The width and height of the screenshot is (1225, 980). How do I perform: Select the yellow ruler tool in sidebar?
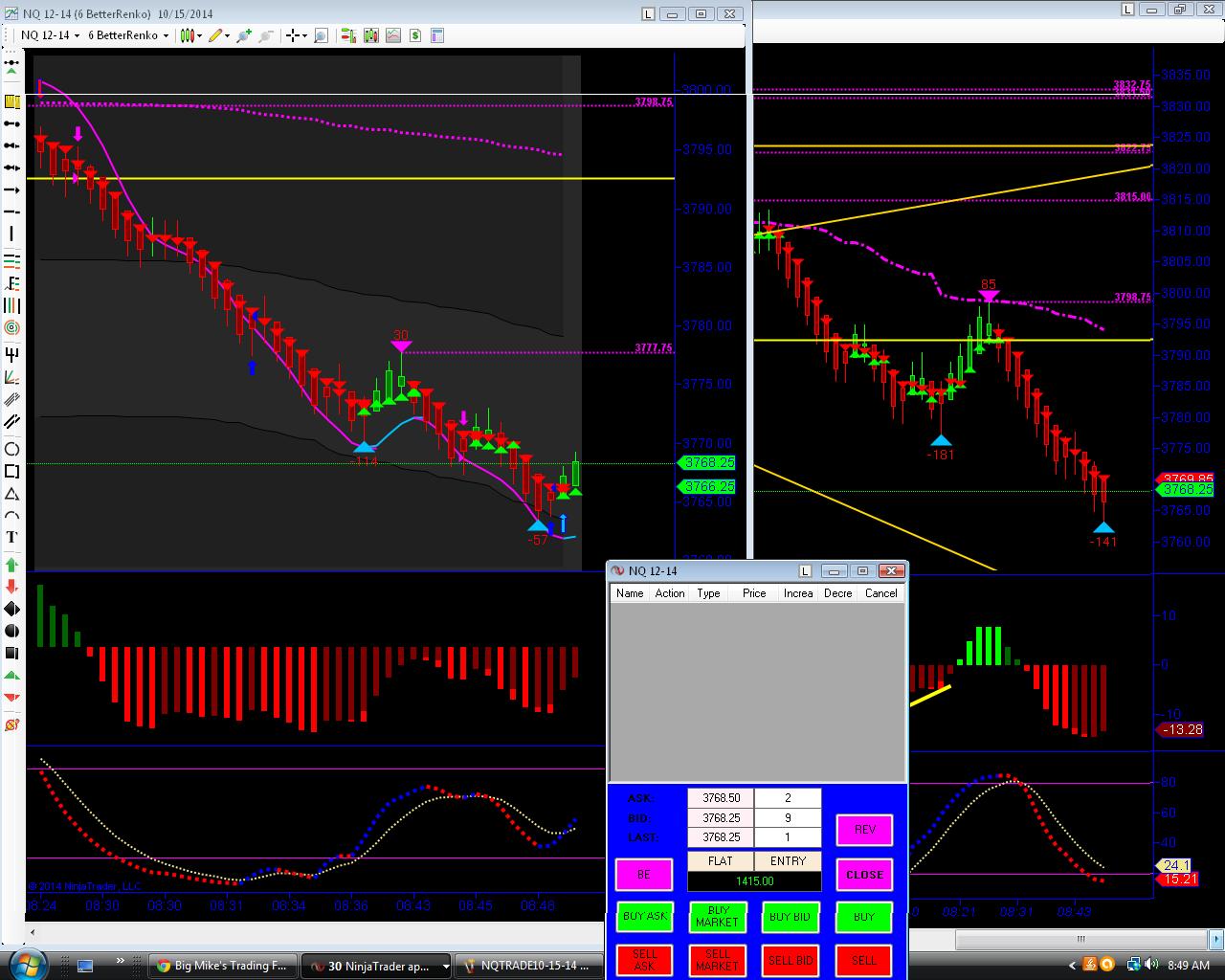coord(11,102)
